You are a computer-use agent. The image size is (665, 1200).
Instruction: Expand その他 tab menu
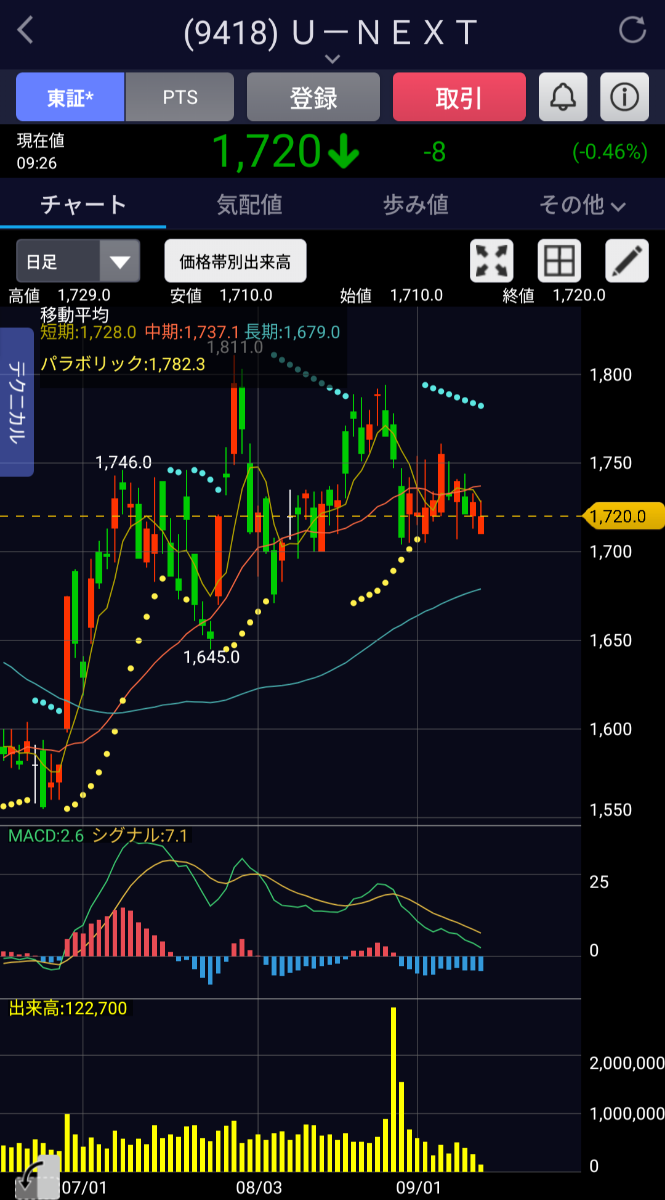click(582, 205)
